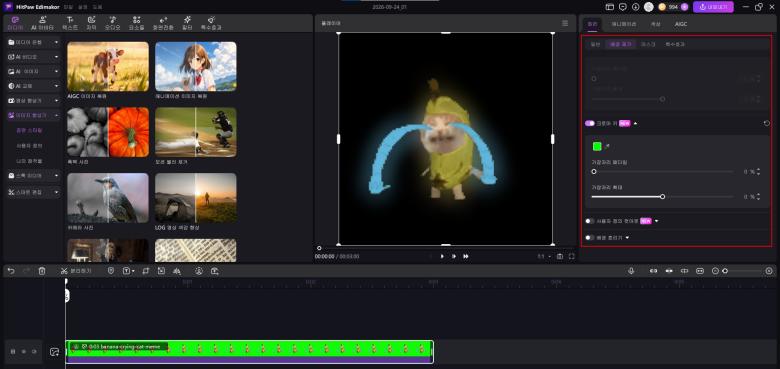This screenshot has height=369, width=780.
Task: Click the user avatar in title bar
Action: (649, 7)
